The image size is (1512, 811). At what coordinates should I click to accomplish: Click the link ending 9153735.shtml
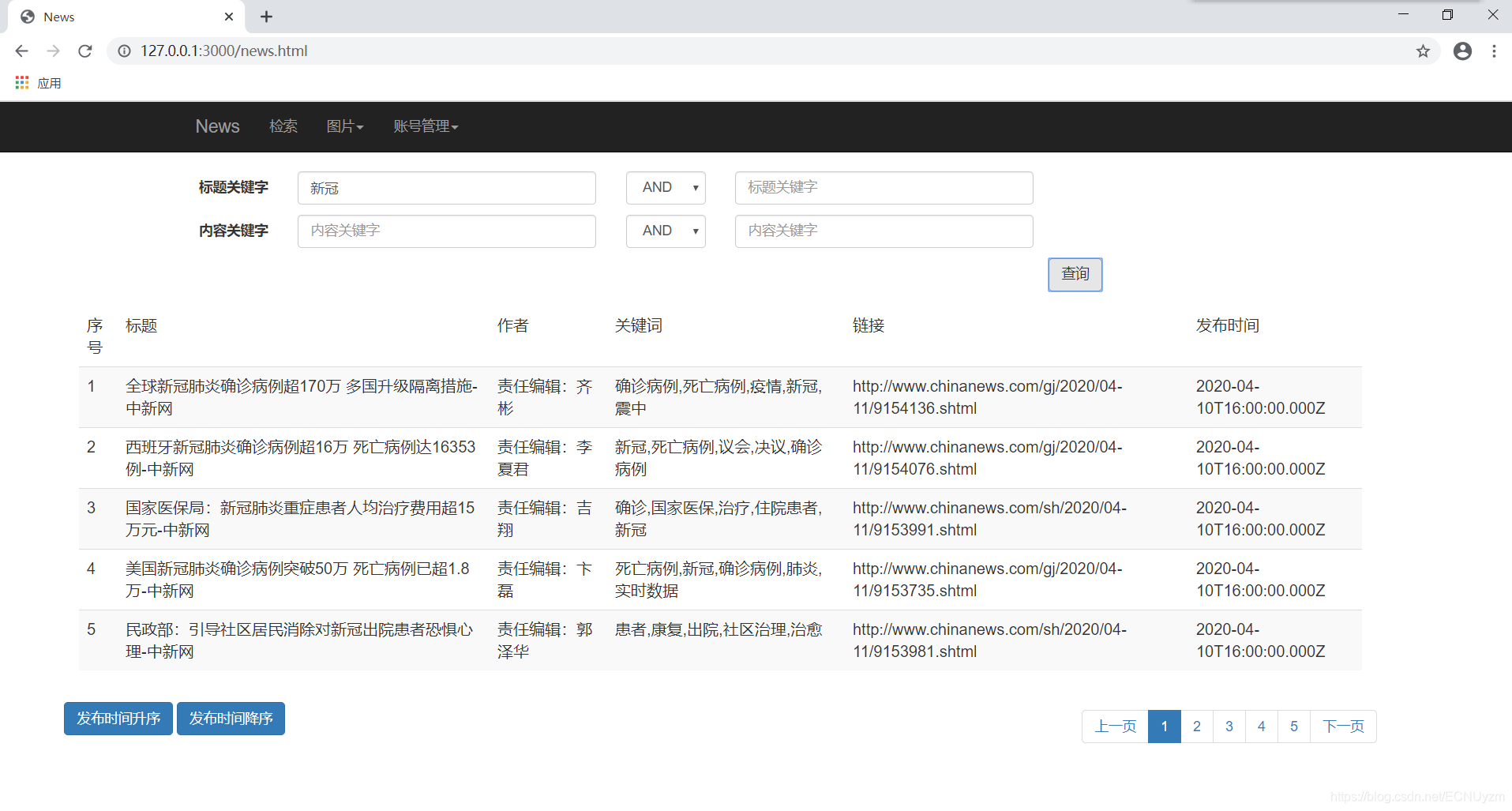987,580
